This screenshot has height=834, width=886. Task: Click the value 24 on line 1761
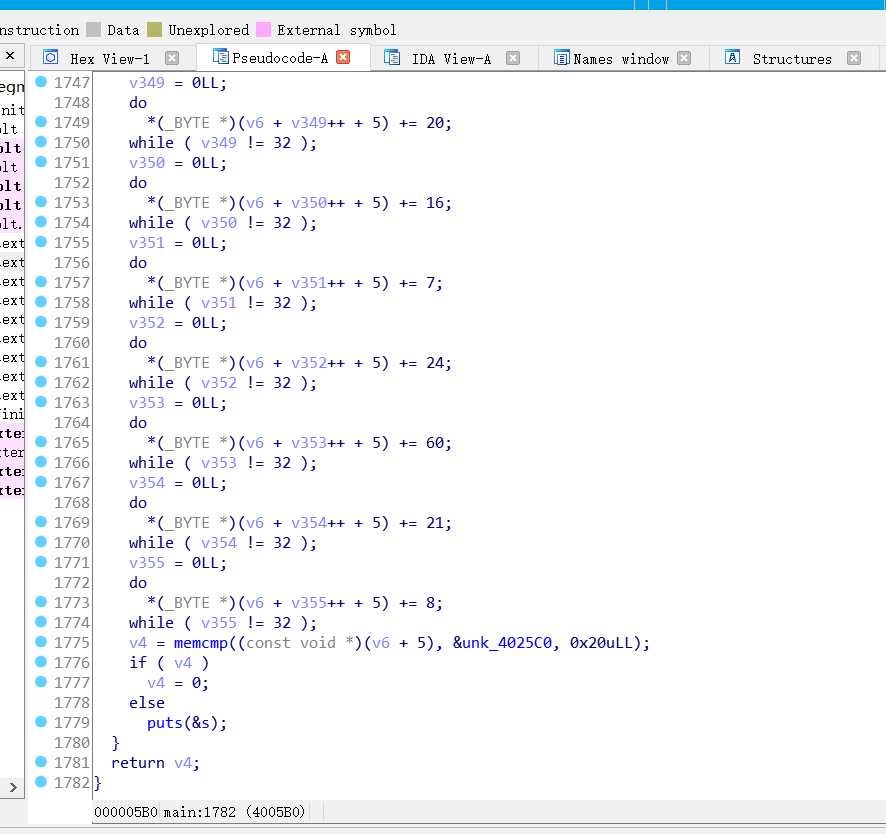click(435, 363)
